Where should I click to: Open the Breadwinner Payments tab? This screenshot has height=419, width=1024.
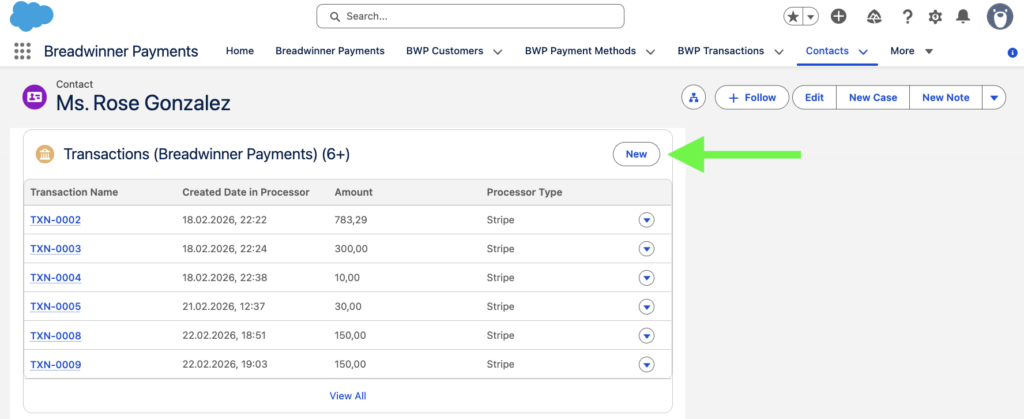[x=330, y=51]
